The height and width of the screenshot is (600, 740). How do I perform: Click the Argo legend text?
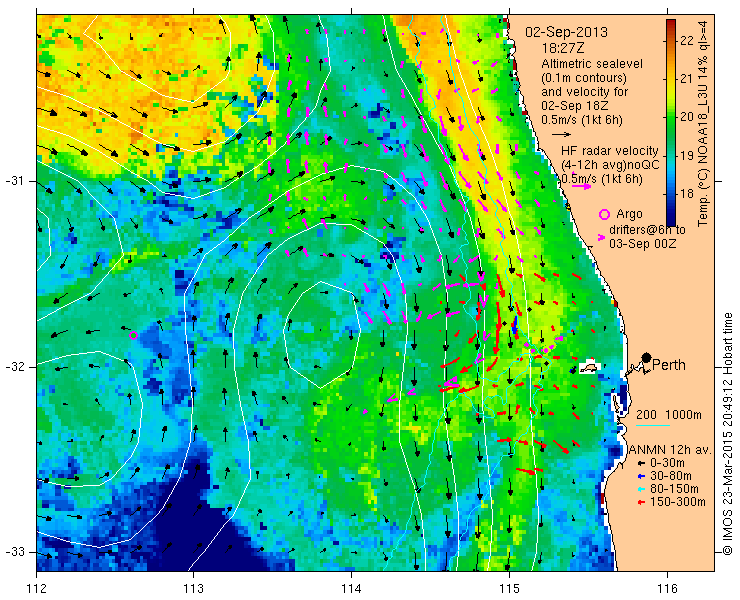pos(629,214)
